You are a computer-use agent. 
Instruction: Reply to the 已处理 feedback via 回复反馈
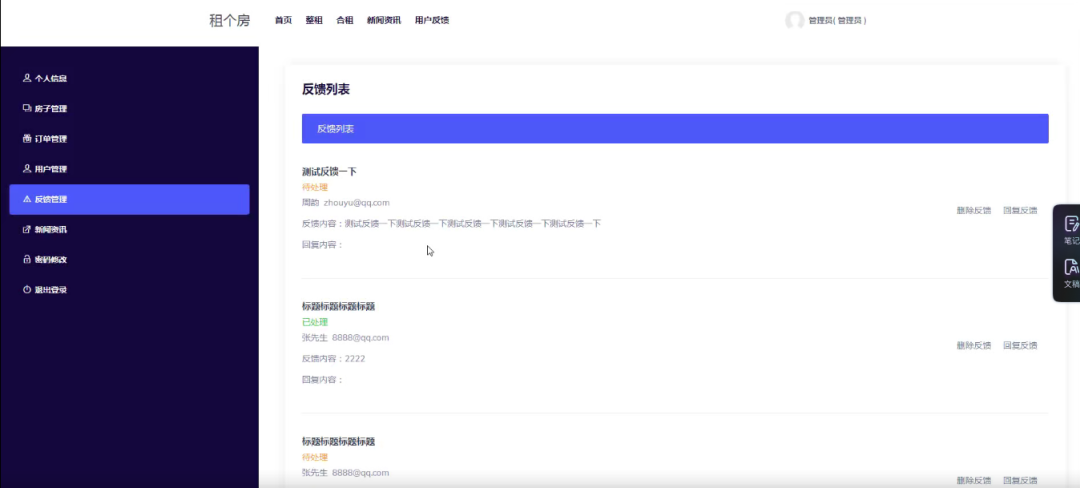(x=1020, y=346)
